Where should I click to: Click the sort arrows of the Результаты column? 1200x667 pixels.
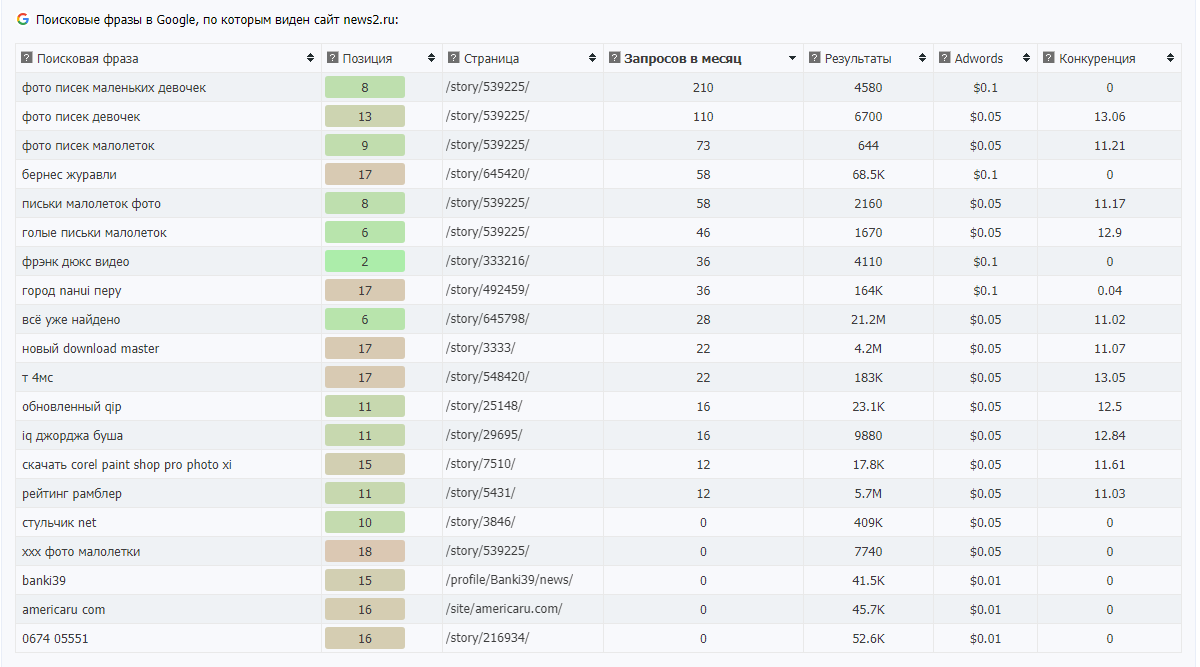[x=922, y=58]
